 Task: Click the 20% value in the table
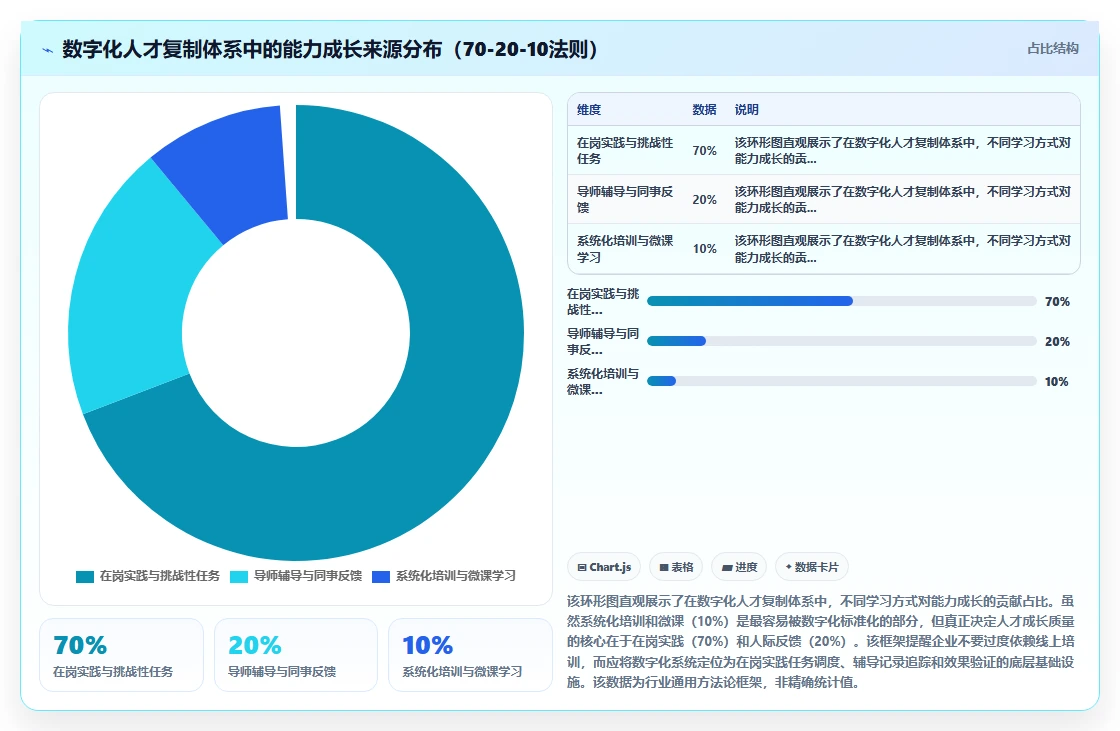[x=704, y=199]
